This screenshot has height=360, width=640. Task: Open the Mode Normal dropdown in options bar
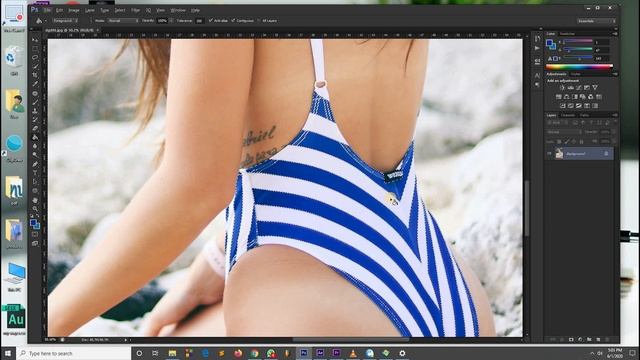pos(123,20)
